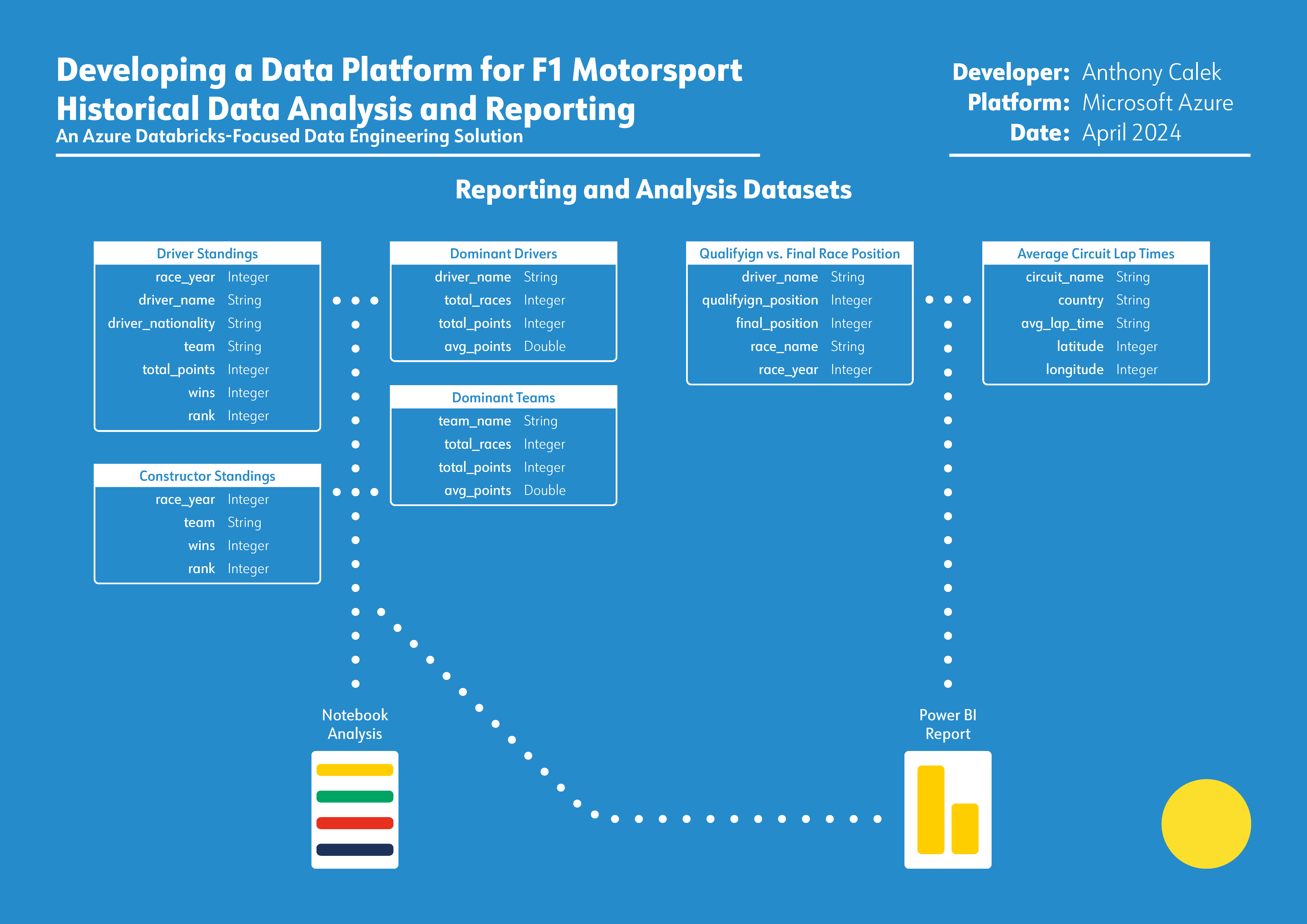Click platform value Microsoft Azure
The height and width of the screenshot is (924, 1307).
coord(1158,103)
